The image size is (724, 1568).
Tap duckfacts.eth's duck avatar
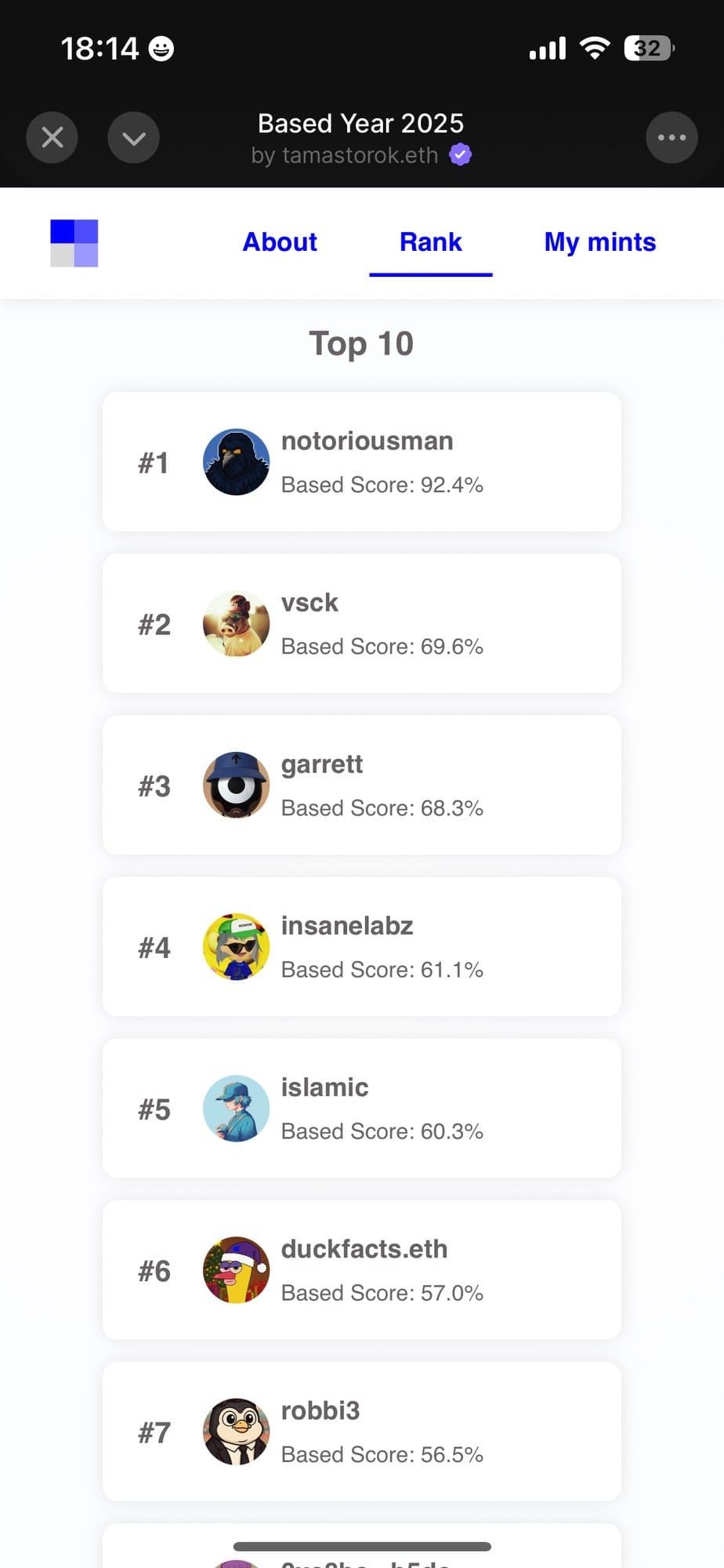click(x=236, y=1270)
